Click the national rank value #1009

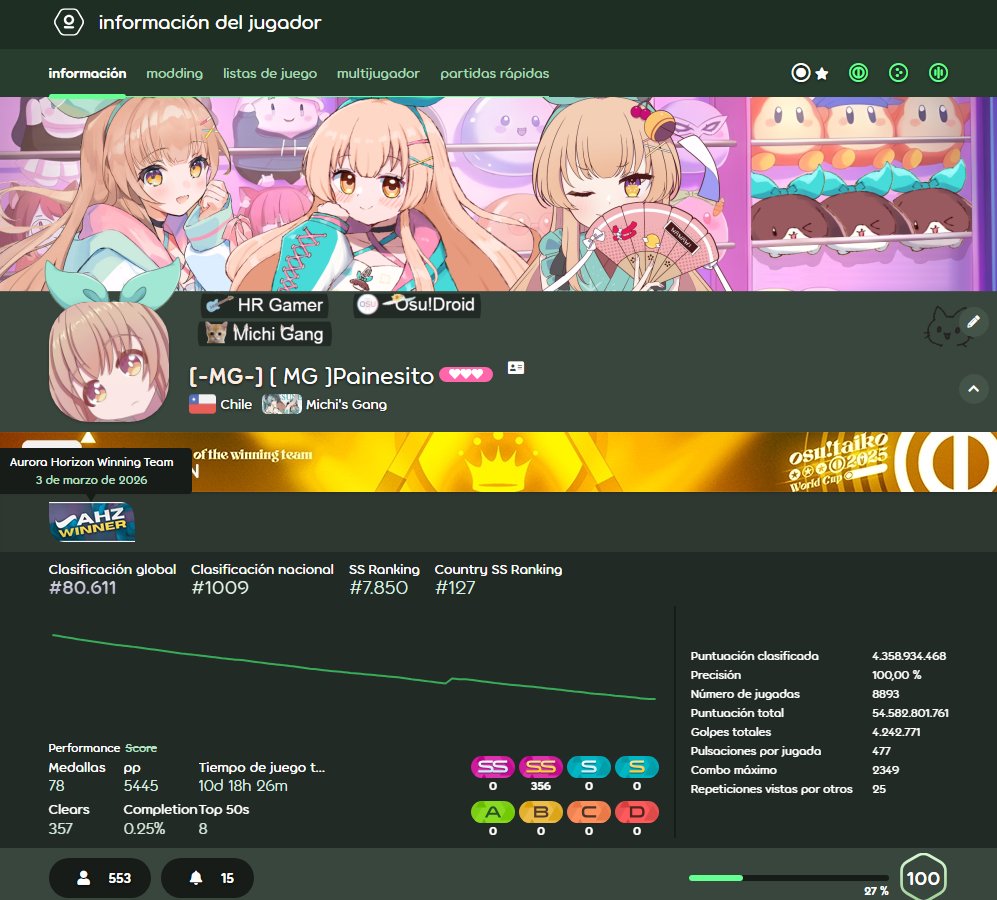tap(220, 588)
